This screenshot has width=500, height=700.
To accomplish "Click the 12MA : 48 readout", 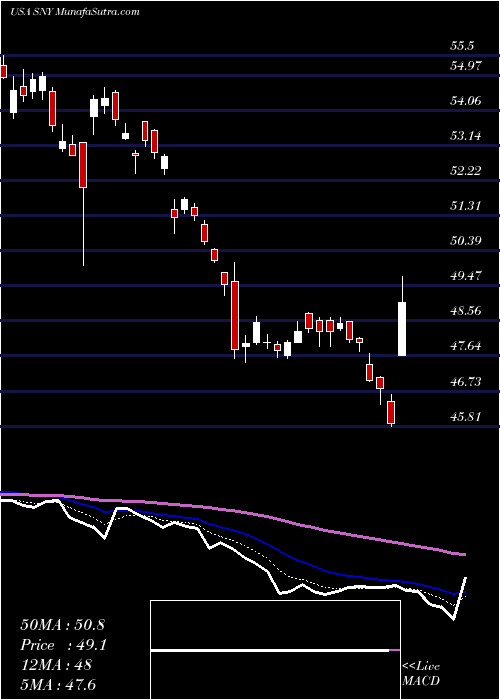I will point(56,664).
